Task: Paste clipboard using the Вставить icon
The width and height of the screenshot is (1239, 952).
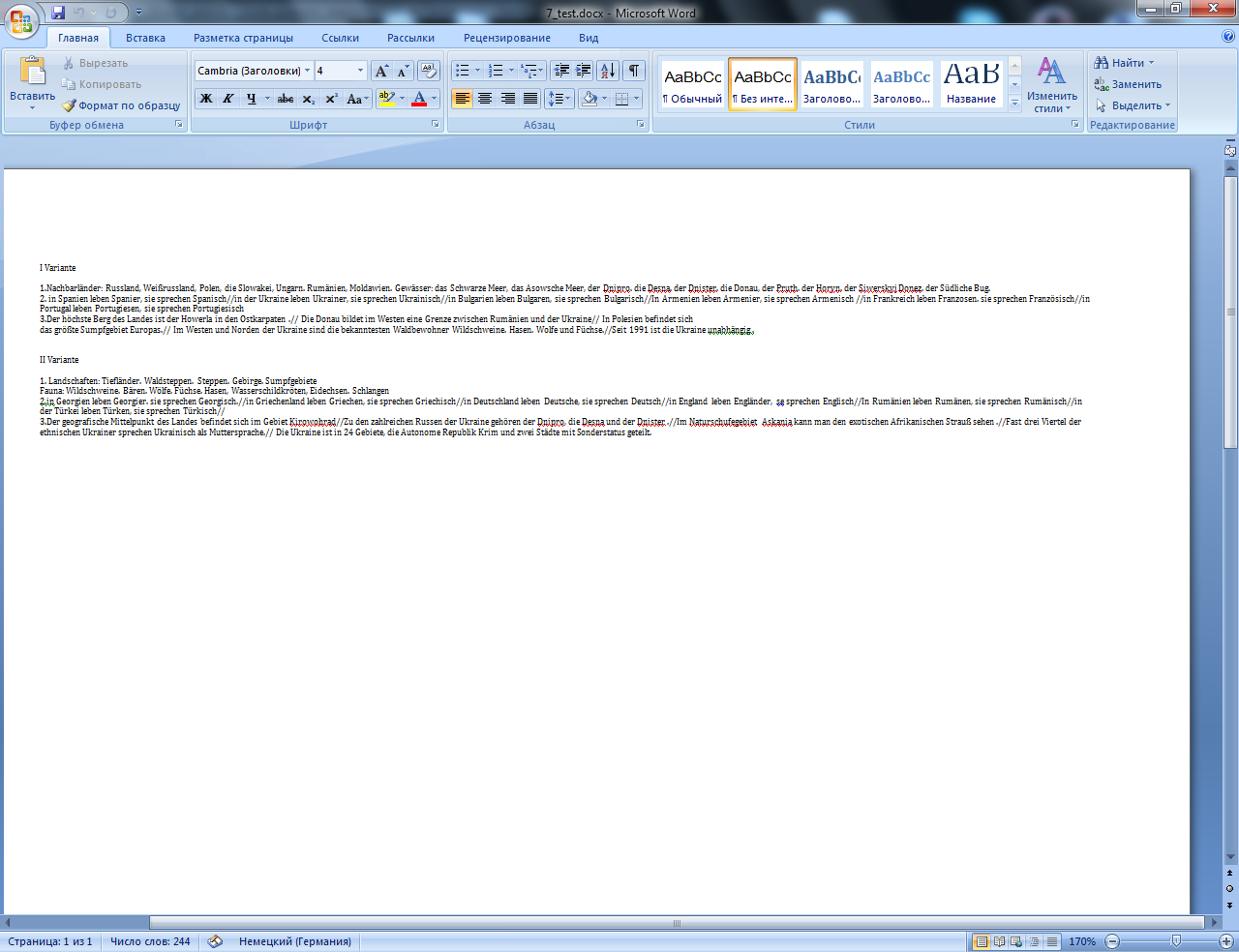Action: click(32, 71)
